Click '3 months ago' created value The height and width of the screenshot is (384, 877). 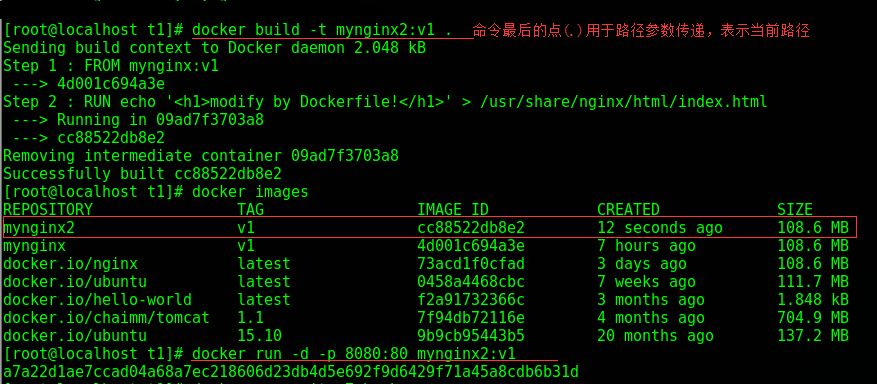click(651, 299)
